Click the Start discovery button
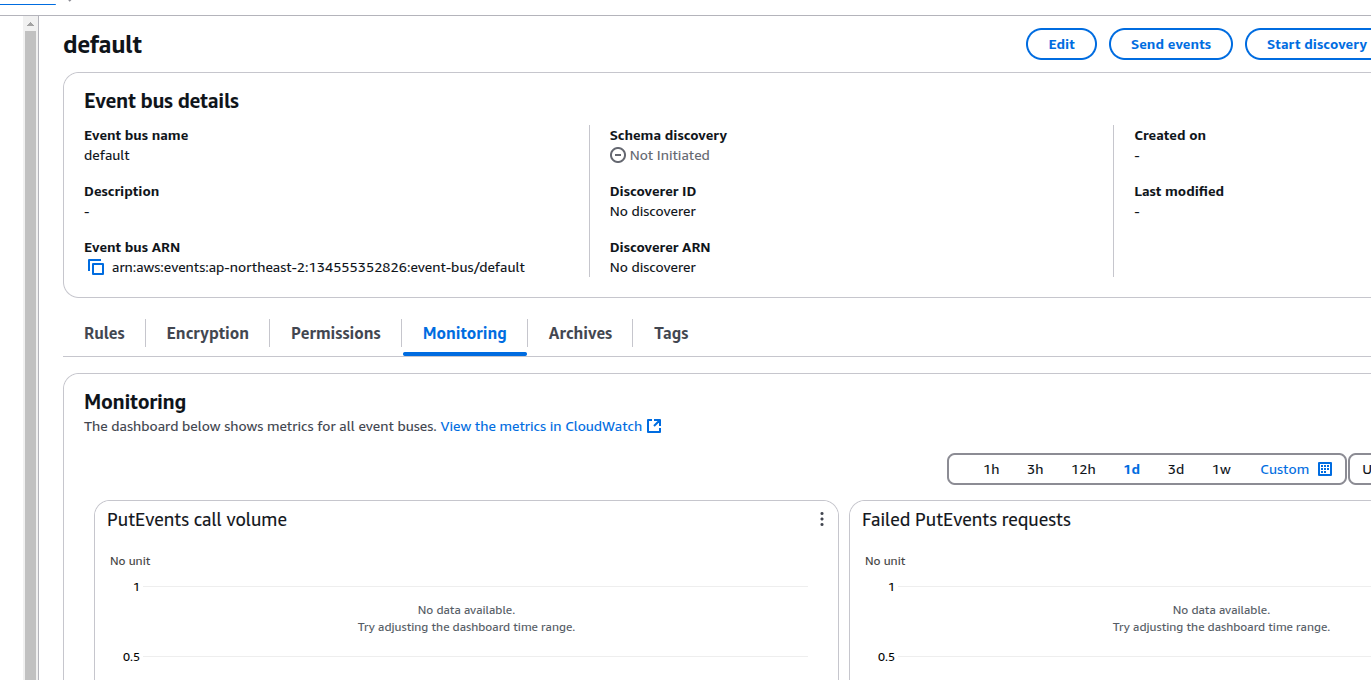The image size is (1371, 680). 1310,44
